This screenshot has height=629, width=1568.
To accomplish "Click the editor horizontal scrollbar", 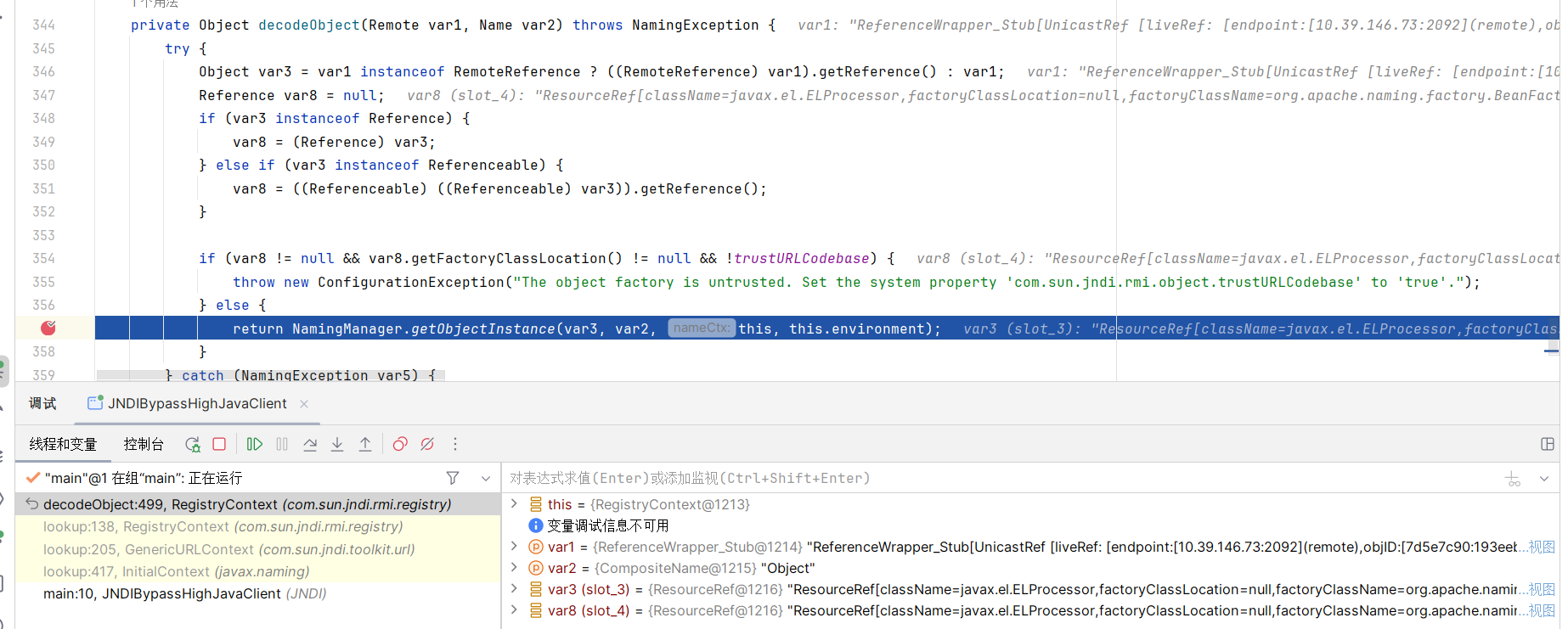I will [x=271, y=374].
